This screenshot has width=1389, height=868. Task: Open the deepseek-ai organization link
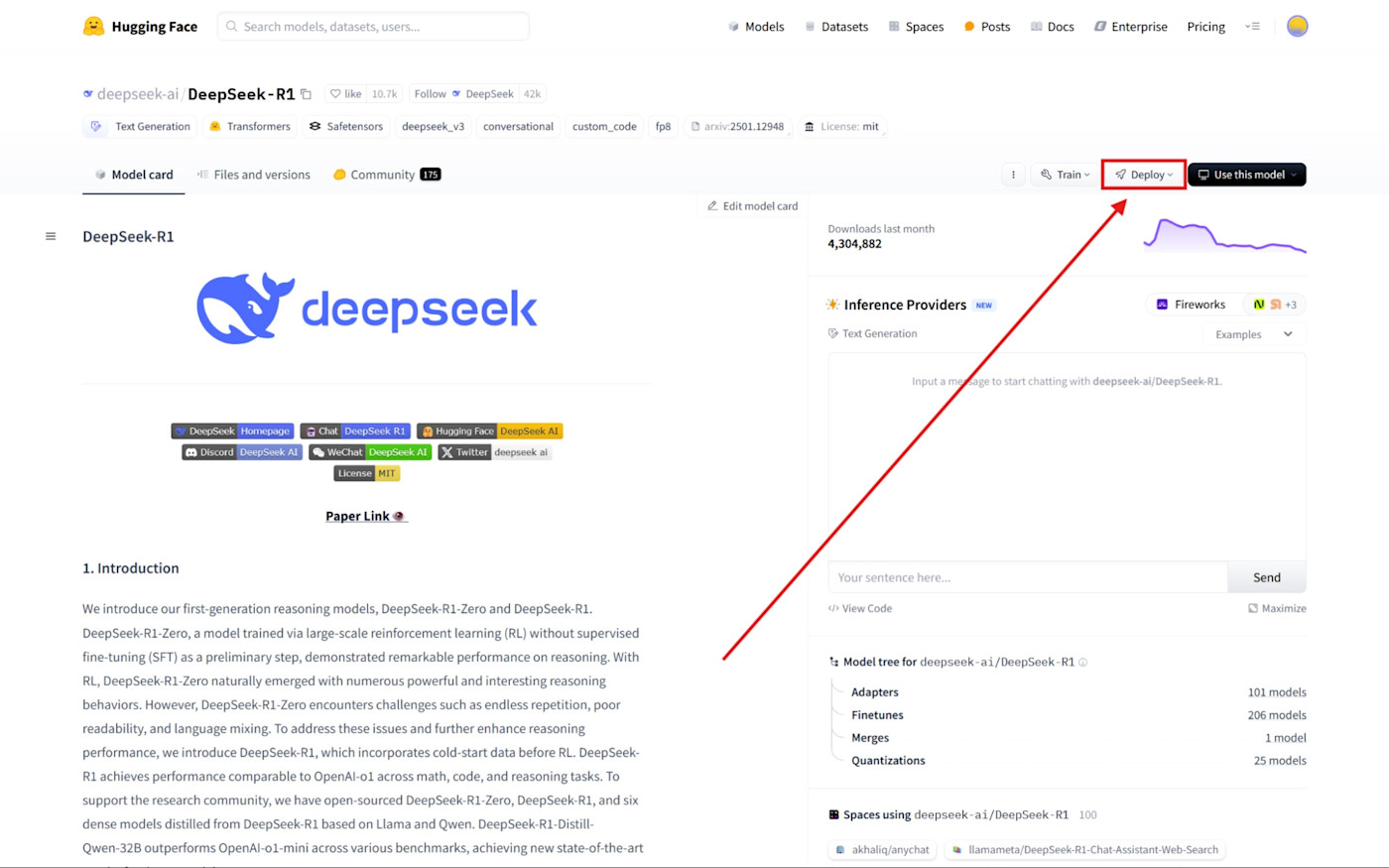tap(138, 94)
